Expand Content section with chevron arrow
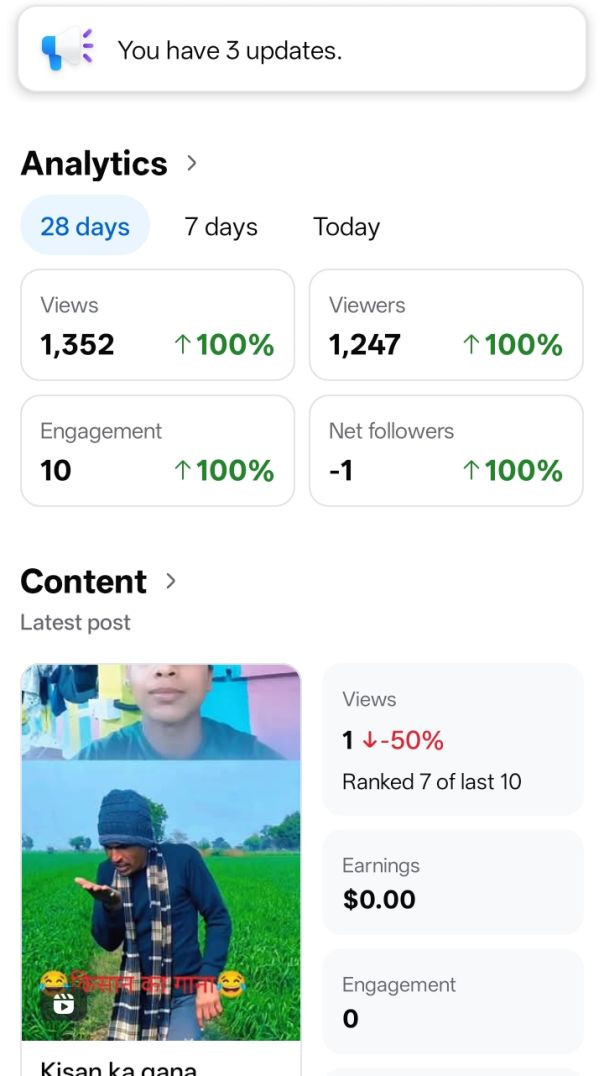Screen dimensions: 604x1076 [x=171, y=581]
